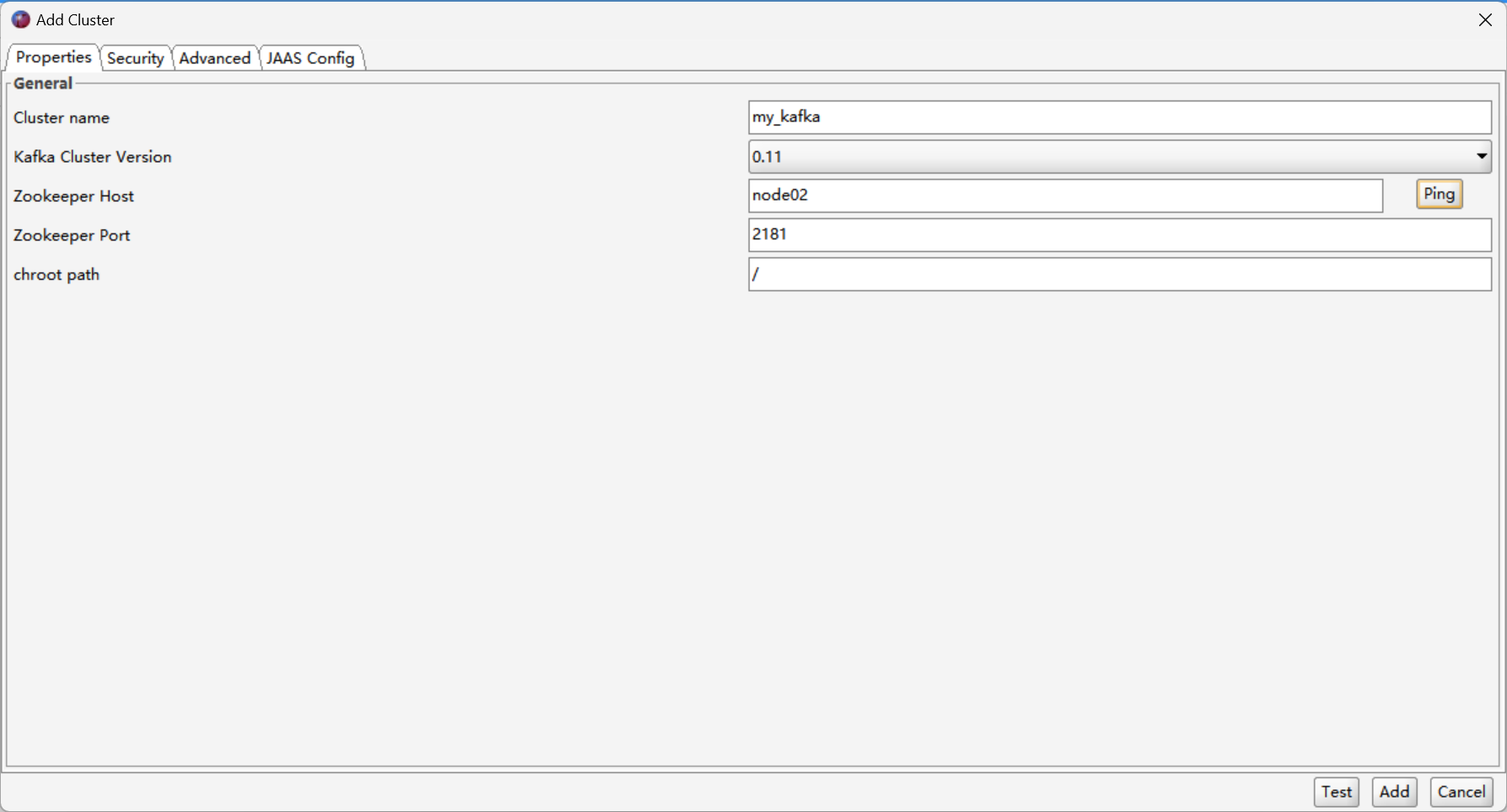Click the Zookeeper Port label
Viewport: 1507px width, 812px height.
[x=72, y=235]
